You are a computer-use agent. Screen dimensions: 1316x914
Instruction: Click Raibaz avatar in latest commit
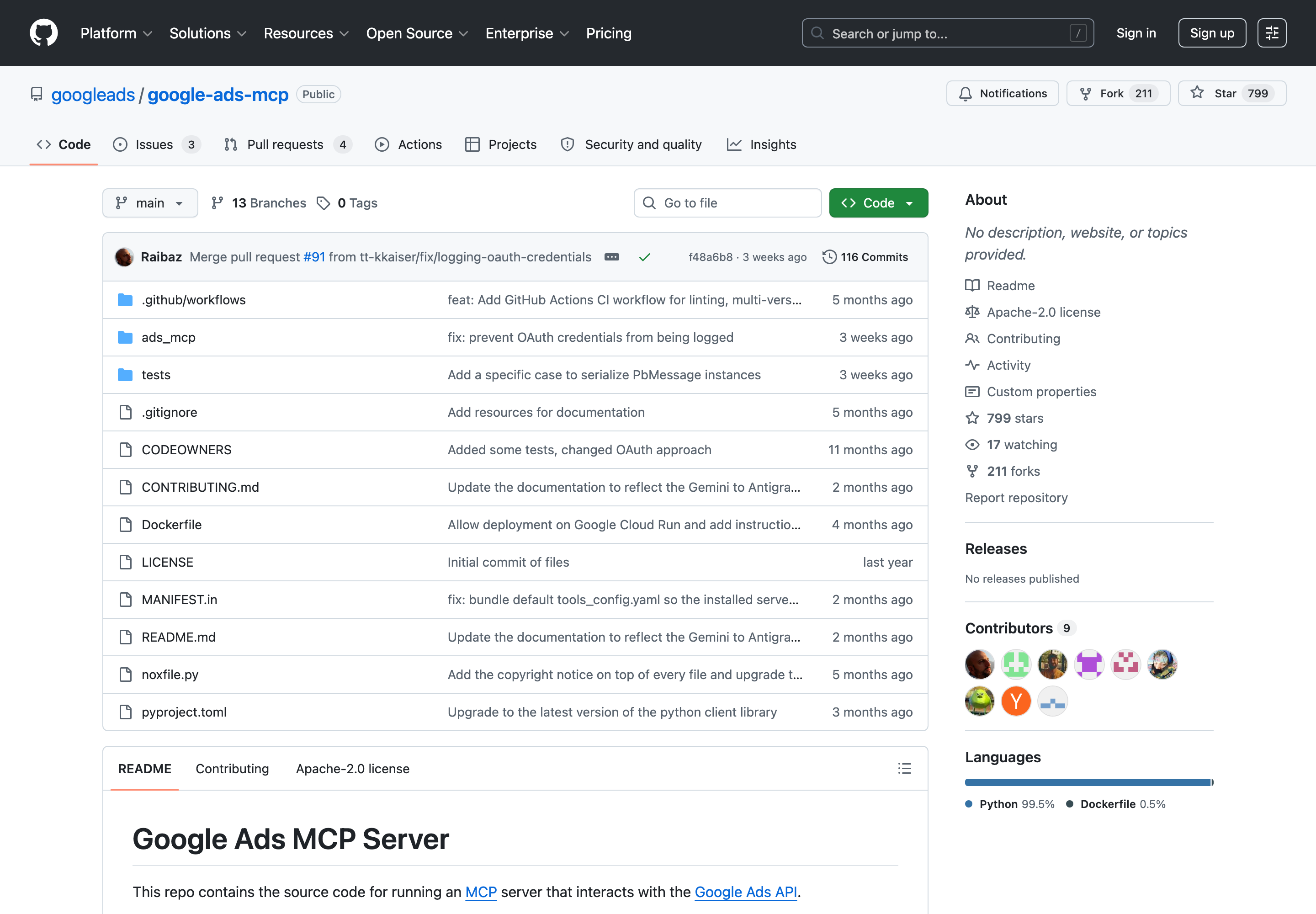click(x=124, y=257)
